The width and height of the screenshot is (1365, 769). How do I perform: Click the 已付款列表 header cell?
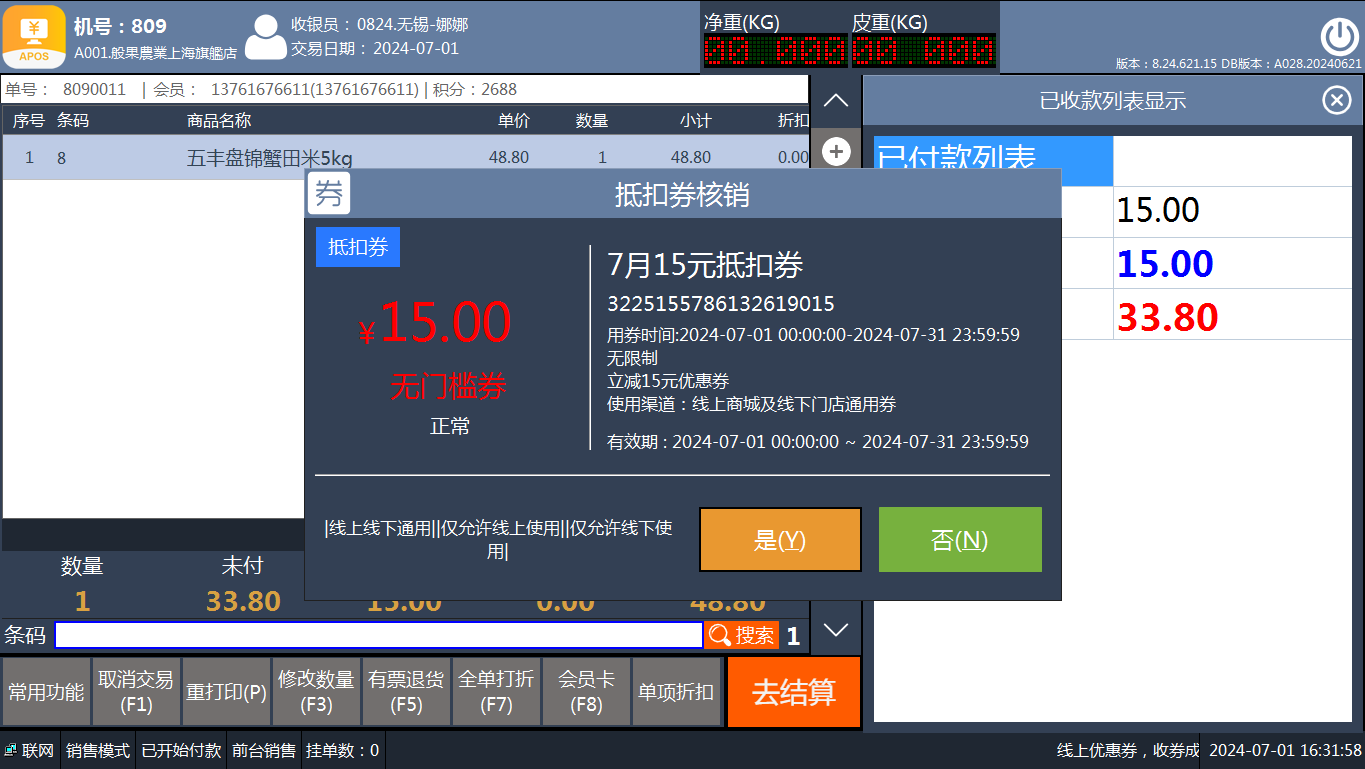pyautogui.click(x=993, y=161)
